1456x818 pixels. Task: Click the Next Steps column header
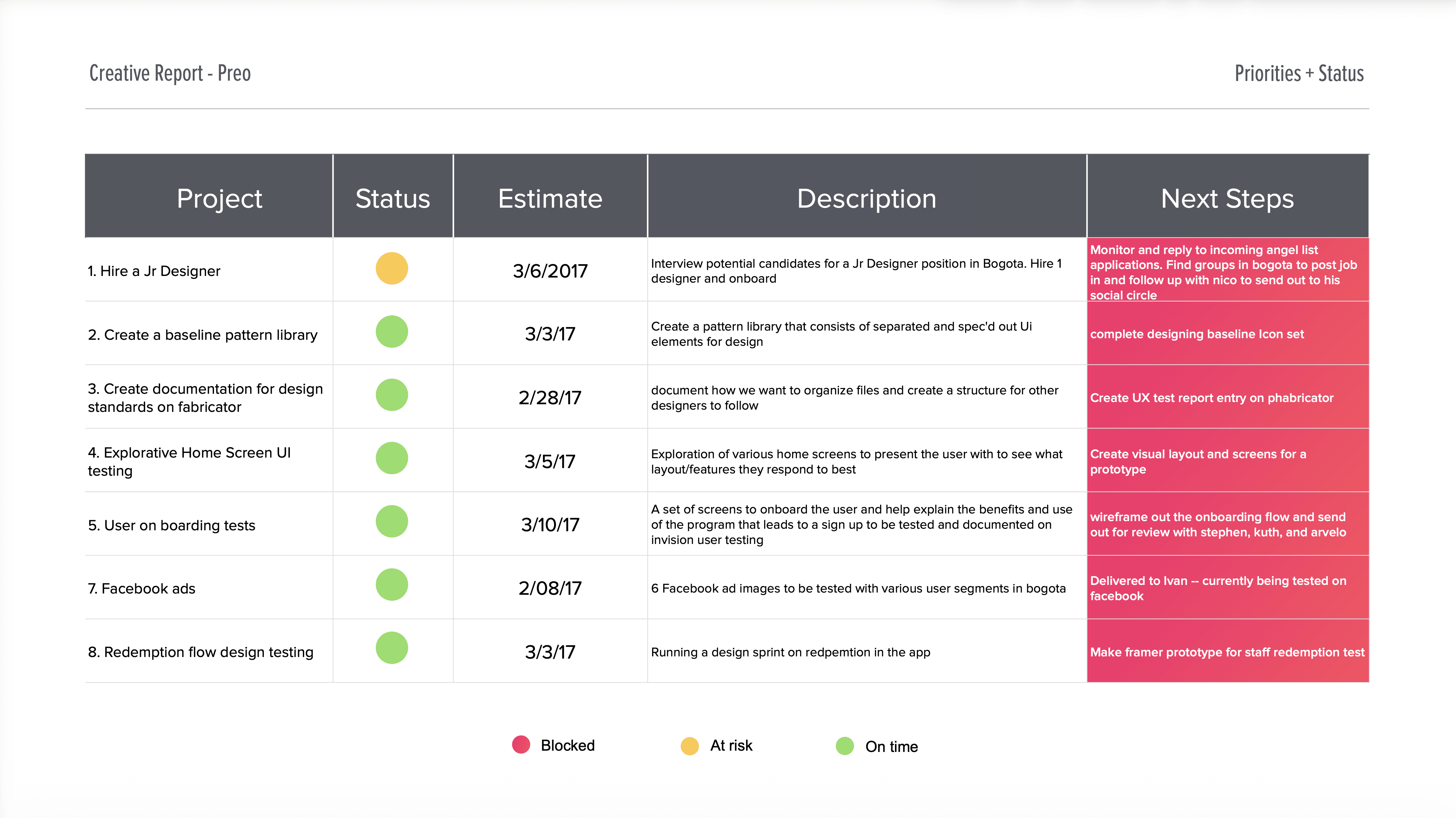(x=1227, y=199)
